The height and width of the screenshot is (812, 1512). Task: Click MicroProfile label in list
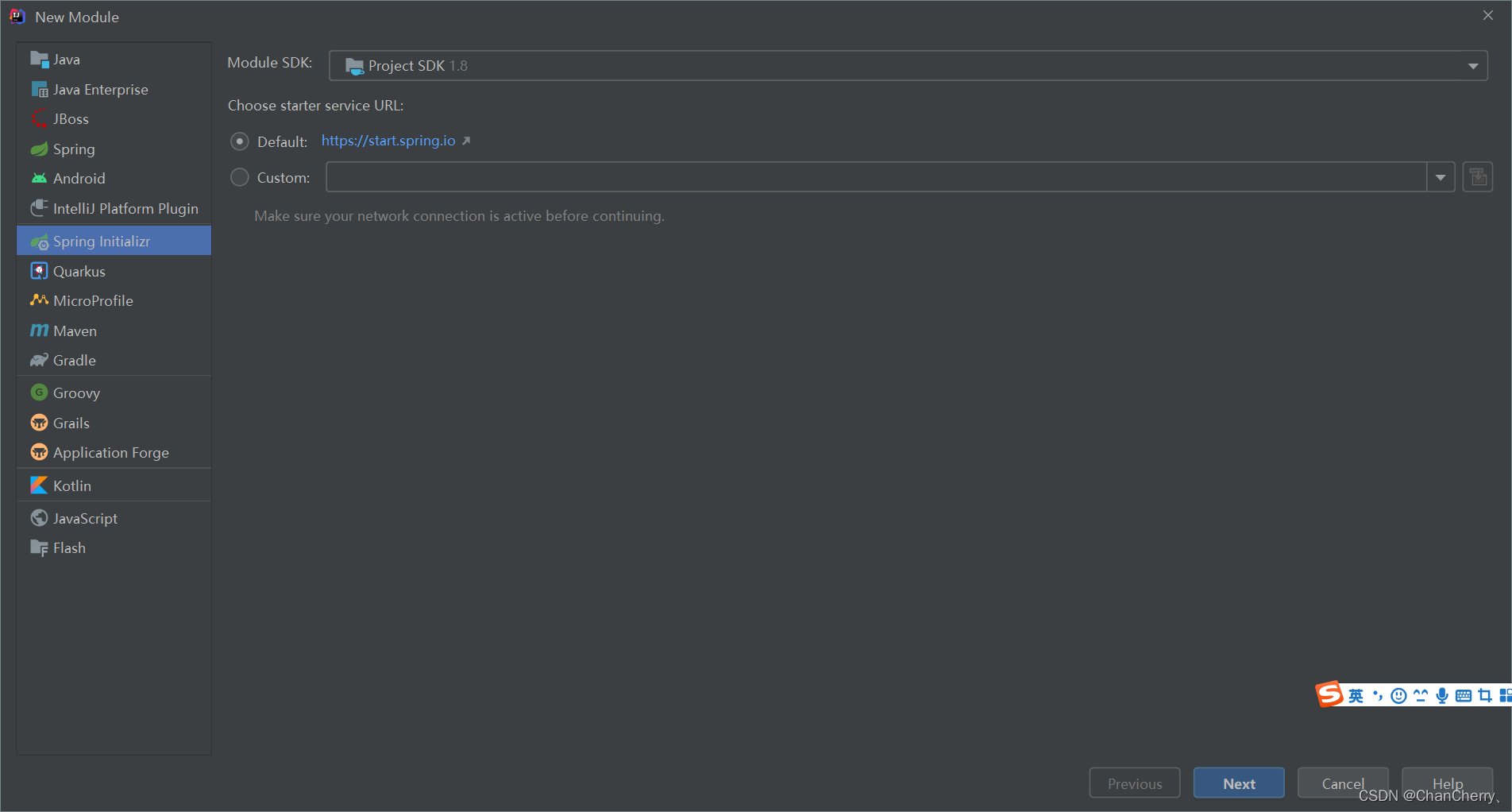coord(93,301)
